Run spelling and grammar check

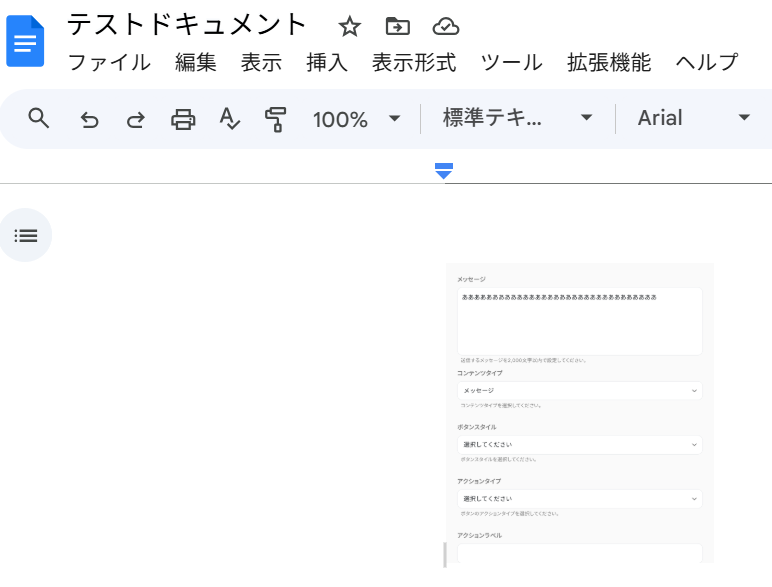pos(230,120)
